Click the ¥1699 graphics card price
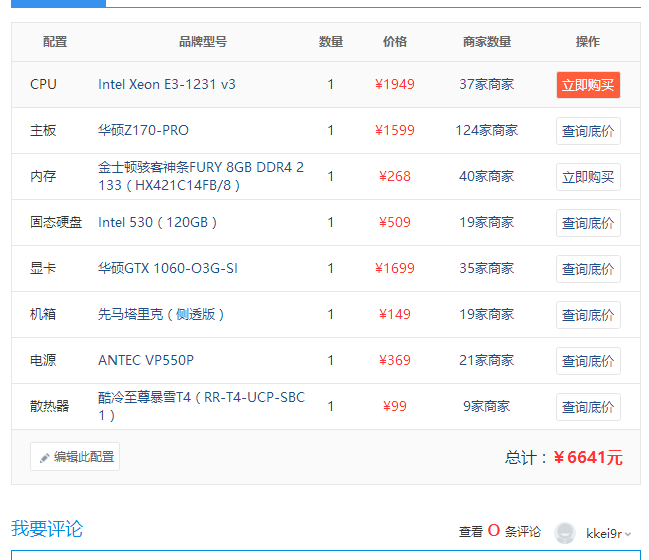This screenshot has height=560, width=649. coord(394,268)
